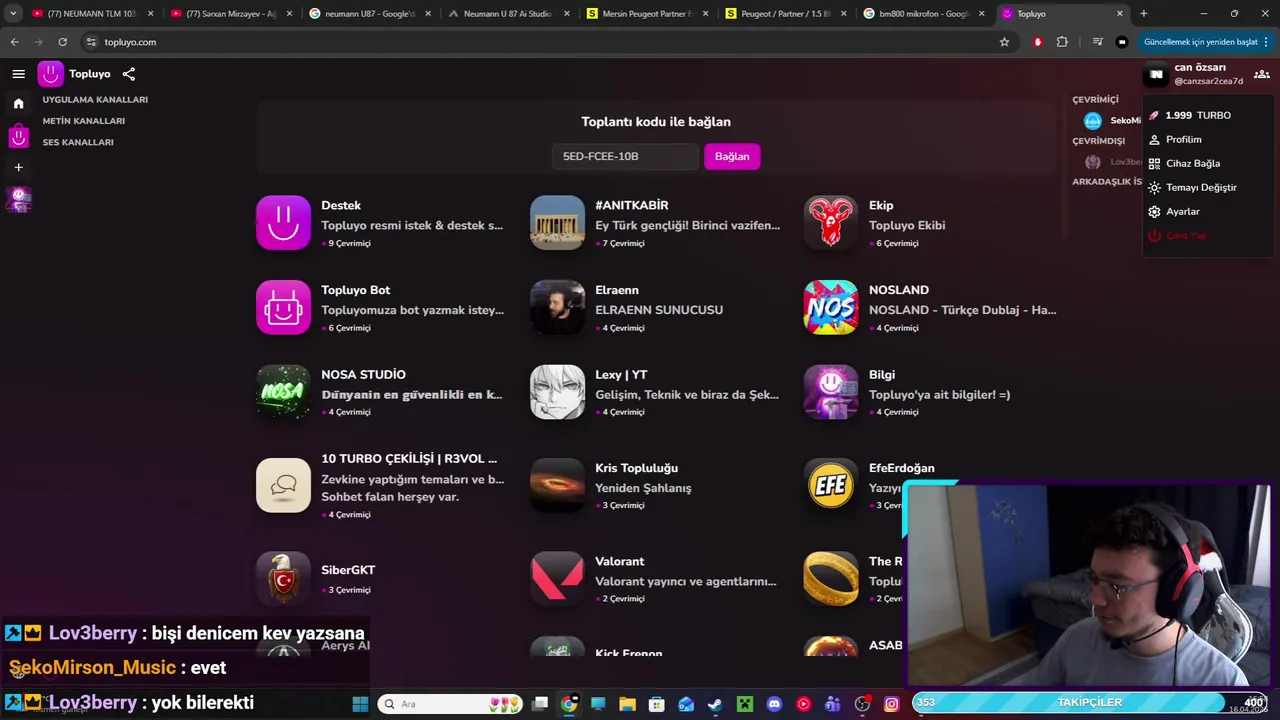This screenshot has height=720, width=1280.
Task: Click the Güncellemek için yeniden başlat button
Action: pyautogui.click(x=1206, y=42)
